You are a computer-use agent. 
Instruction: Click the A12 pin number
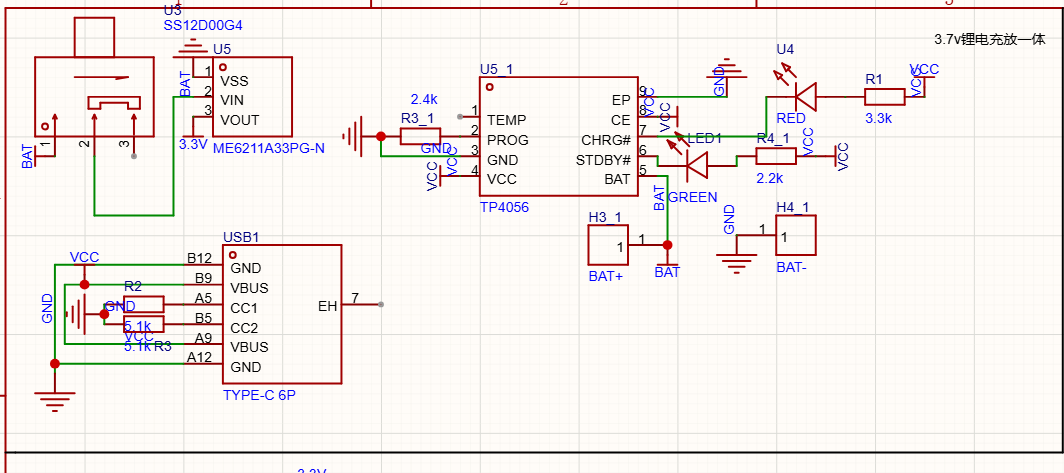coord(199,357)
